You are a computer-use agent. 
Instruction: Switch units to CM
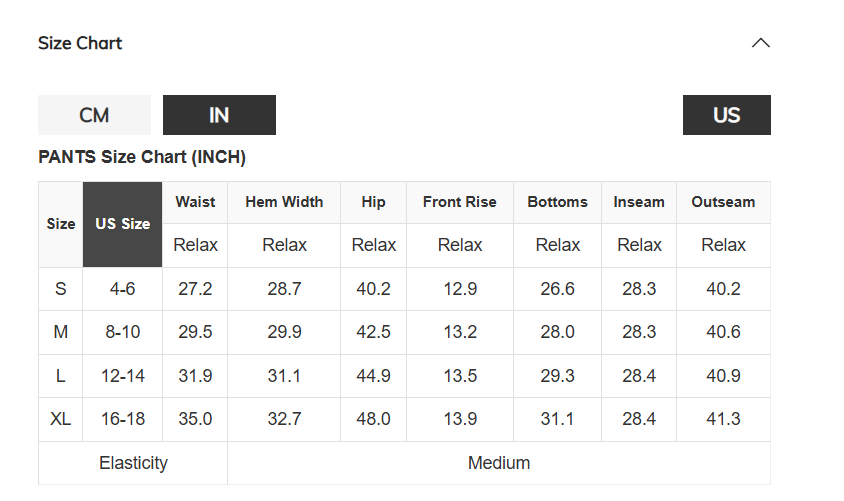94,115
